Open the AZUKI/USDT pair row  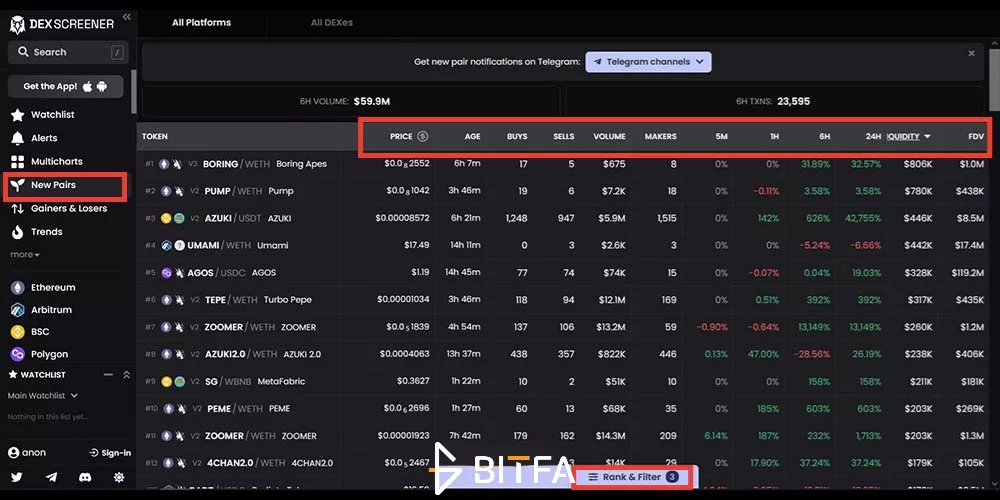(x=563, y=218)
